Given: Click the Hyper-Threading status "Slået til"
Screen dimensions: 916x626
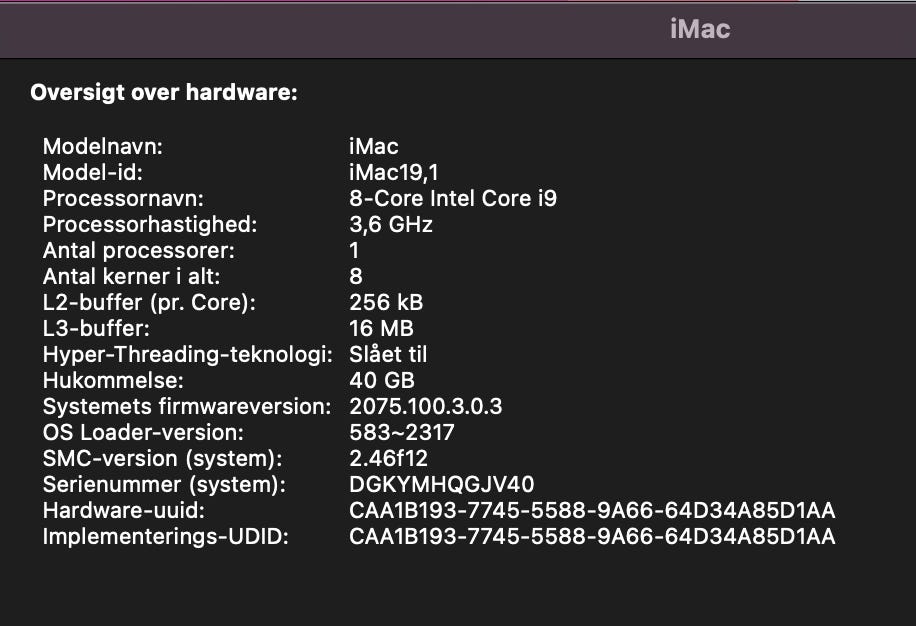Looking at the screenshot, I should 388,354.
